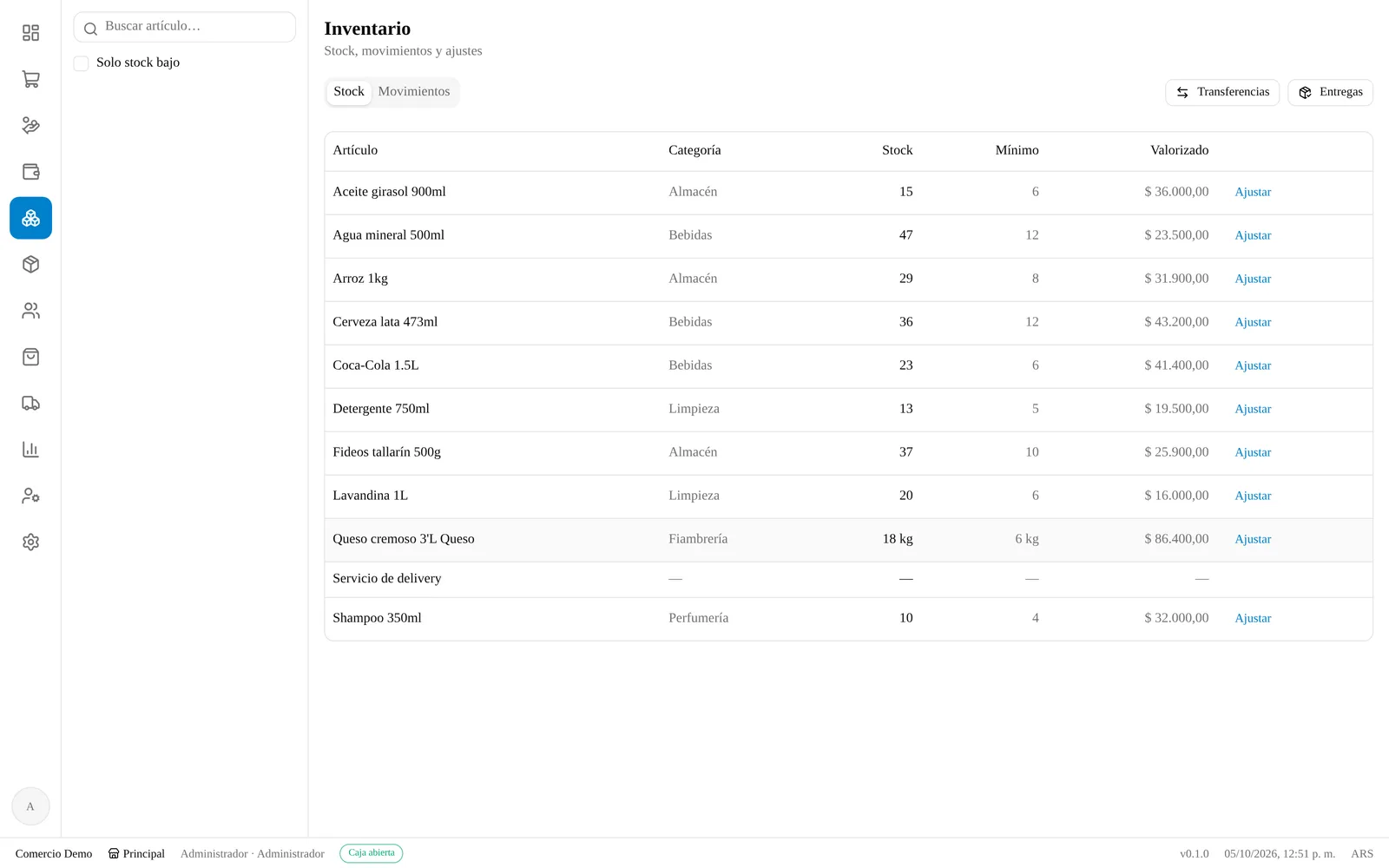Select the Stock tab
This screenshot has height=868, width=1389.
349,92
